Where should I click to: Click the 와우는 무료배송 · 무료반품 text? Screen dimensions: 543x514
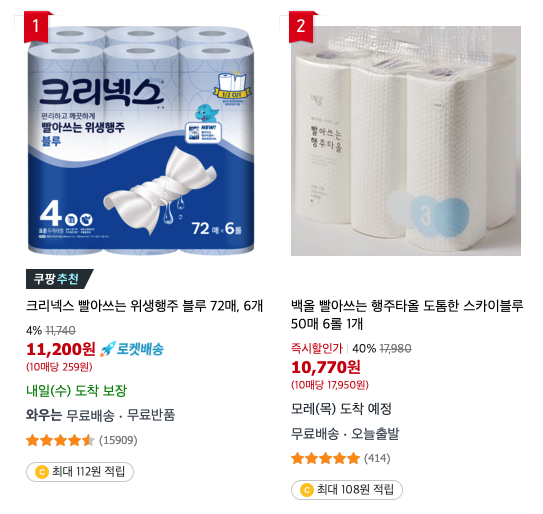click(100, 415)
